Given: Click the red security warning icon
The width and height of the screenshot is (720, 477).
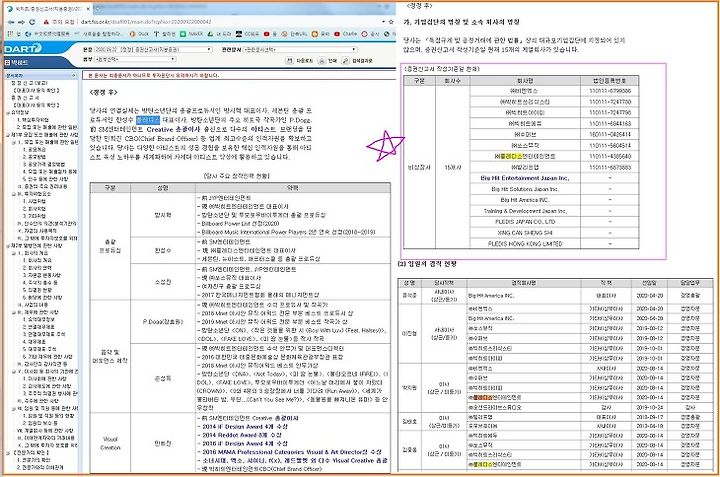Looking at the screenshot, I should click(46, 22).
